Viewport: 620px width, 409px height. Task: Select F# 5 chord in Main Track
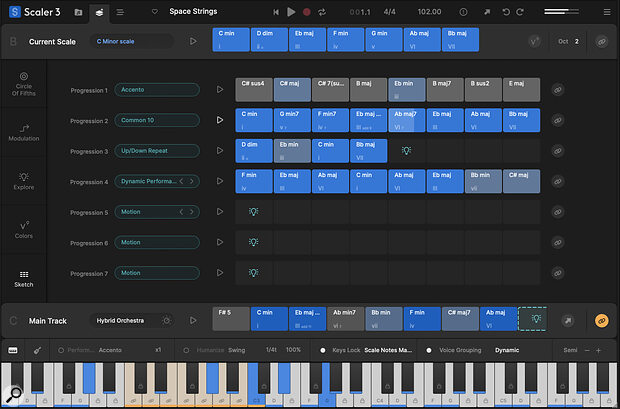point(231,319)
